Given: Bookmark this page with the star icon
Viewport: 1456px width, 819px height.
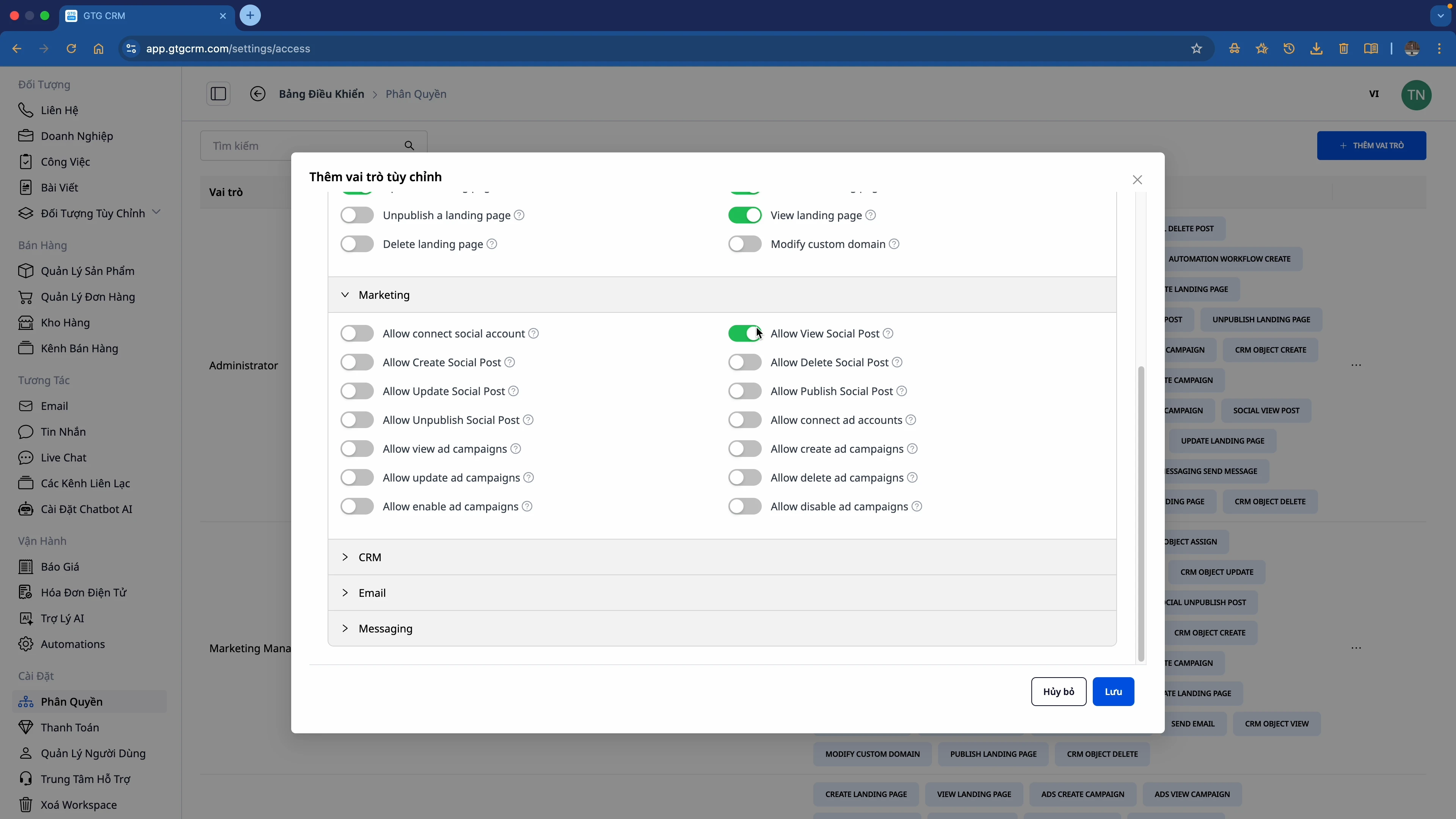Looking at the screenshot, I should 1197,49.
